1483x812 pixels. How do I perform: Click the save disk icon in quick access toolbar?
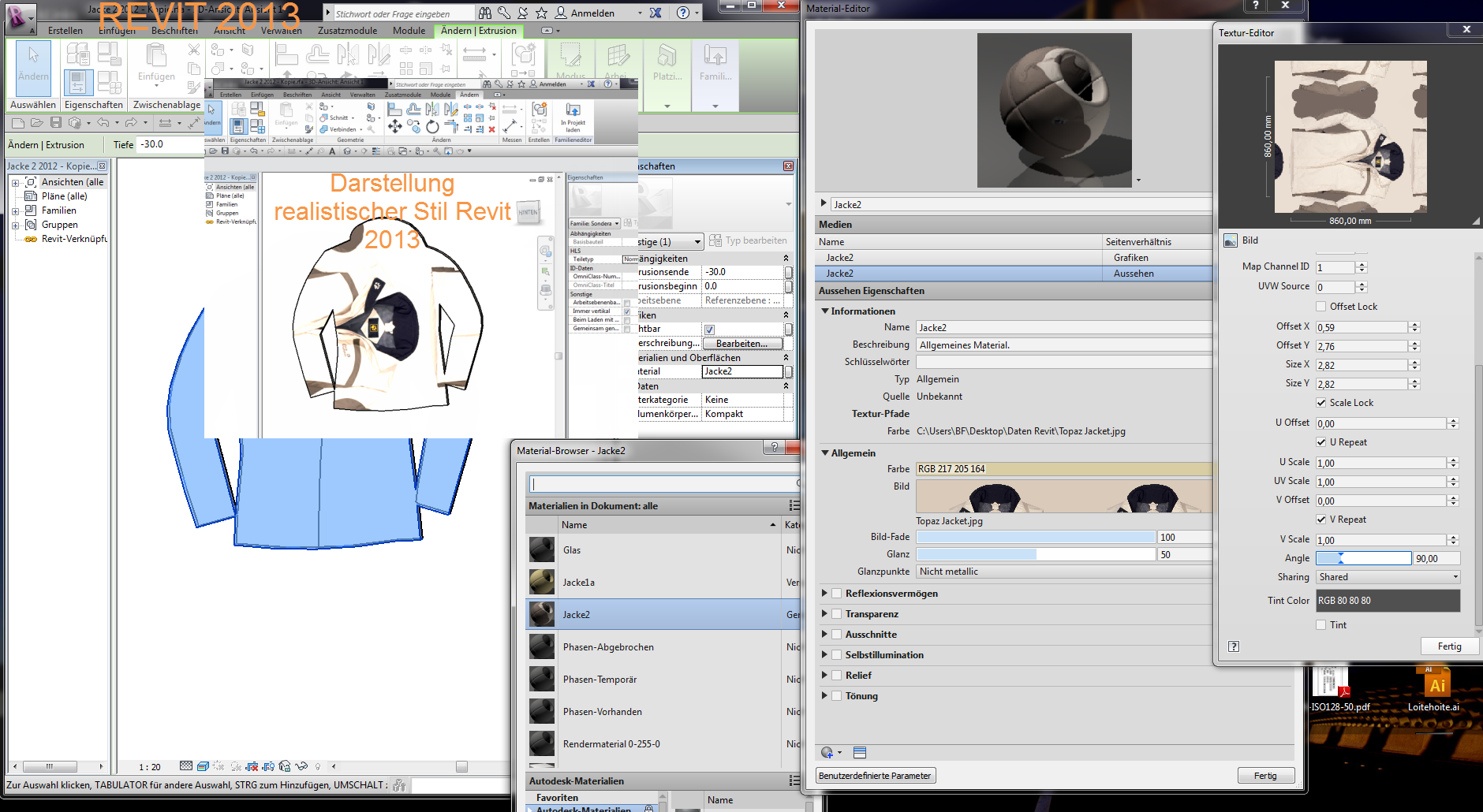point(56,122)
